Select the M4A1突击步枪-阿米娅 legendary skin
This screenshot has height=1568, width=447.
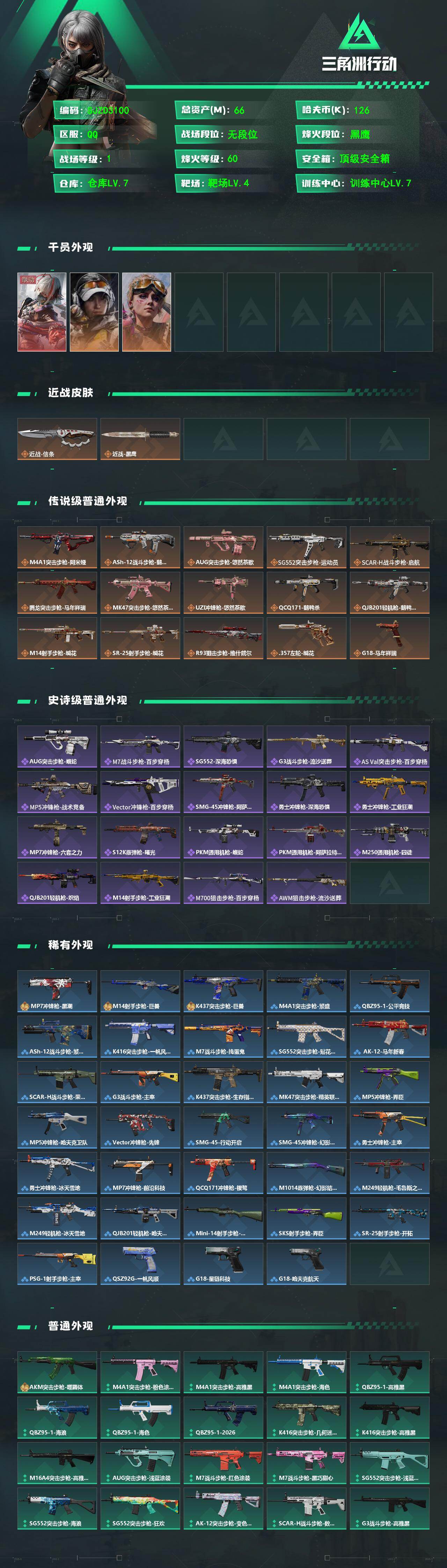click(57, 547)
